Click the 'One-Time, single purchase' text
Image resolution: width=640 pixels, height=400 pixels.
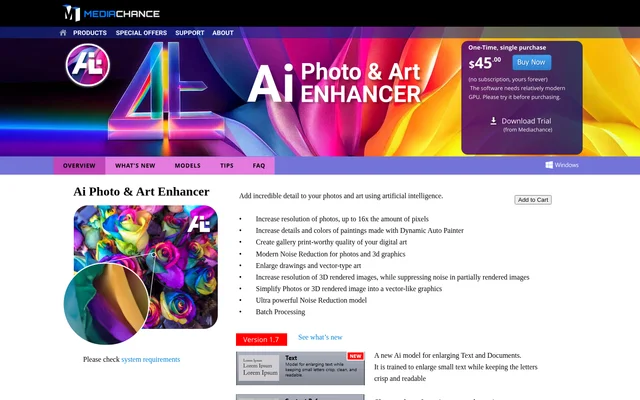pyautogui.click(x=507, y=47)
